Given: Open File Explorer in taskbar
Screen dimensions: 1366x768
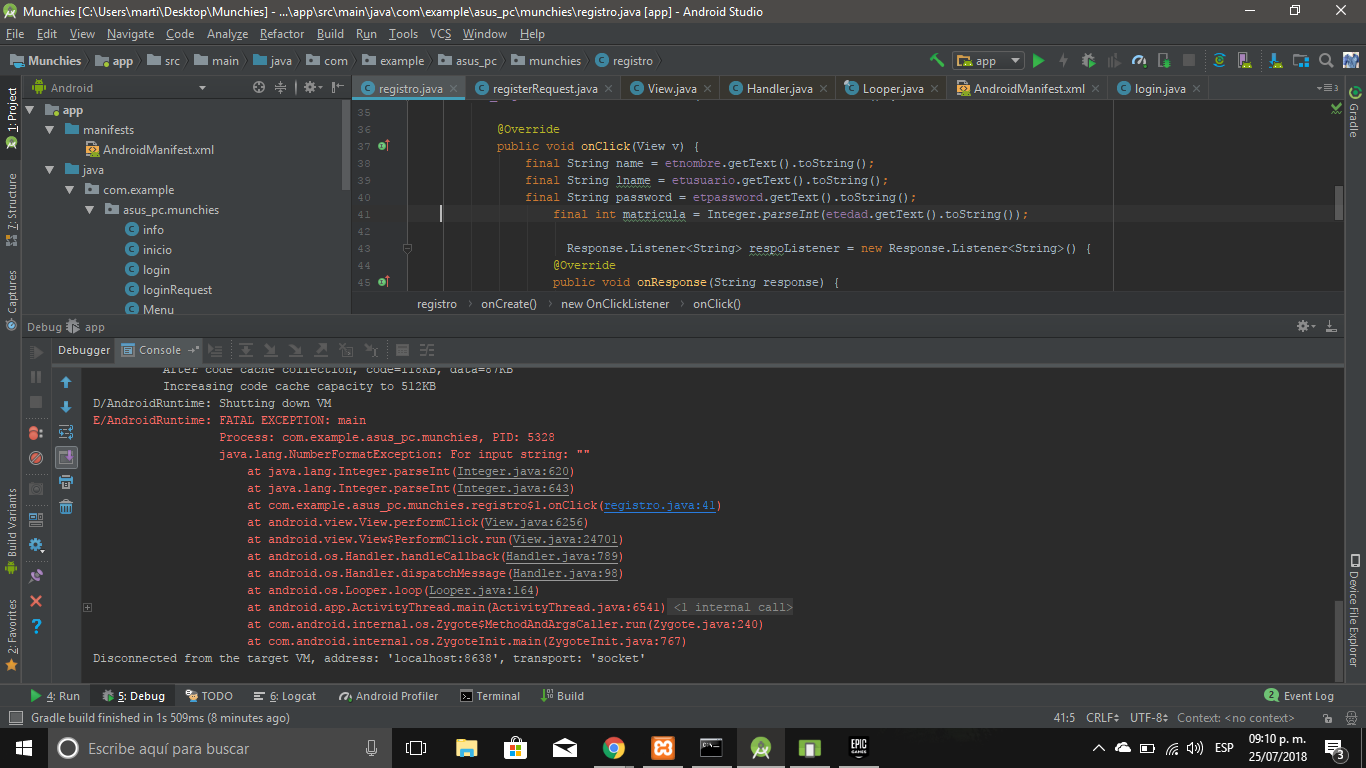Looking at the screenshot, I should pos(466,747).
